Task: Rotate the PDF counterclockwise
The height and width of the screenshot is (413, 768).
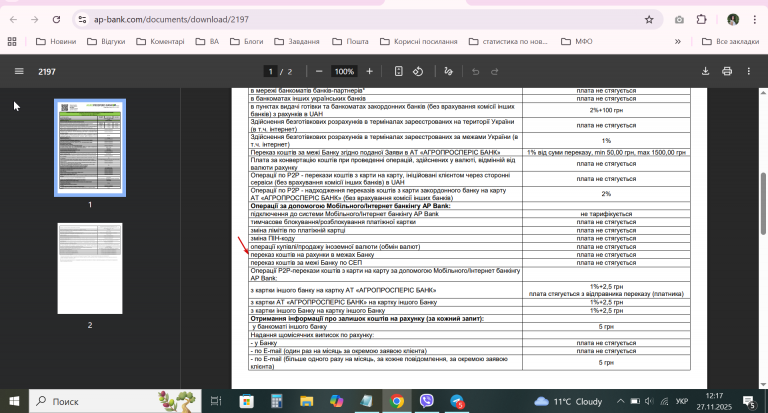Action: click(x=418, y=72)
